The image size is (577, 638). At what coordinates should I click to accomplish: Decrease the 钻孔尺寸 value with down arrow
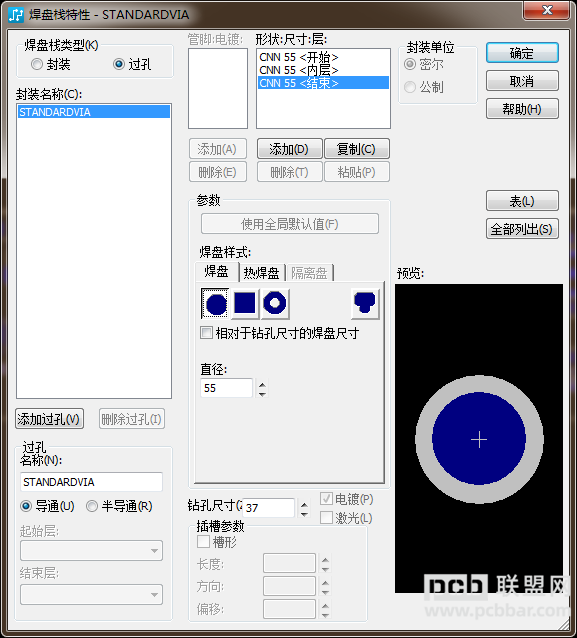tap(304, 513)
